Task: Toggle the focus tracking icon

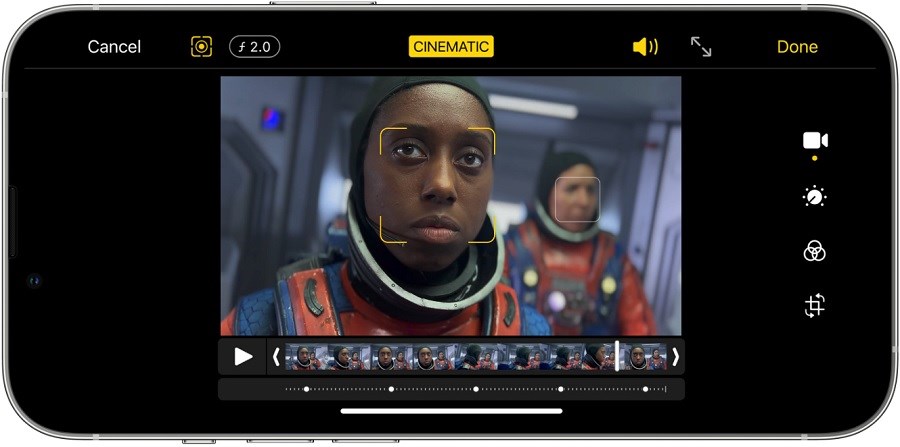Action: 201,46
